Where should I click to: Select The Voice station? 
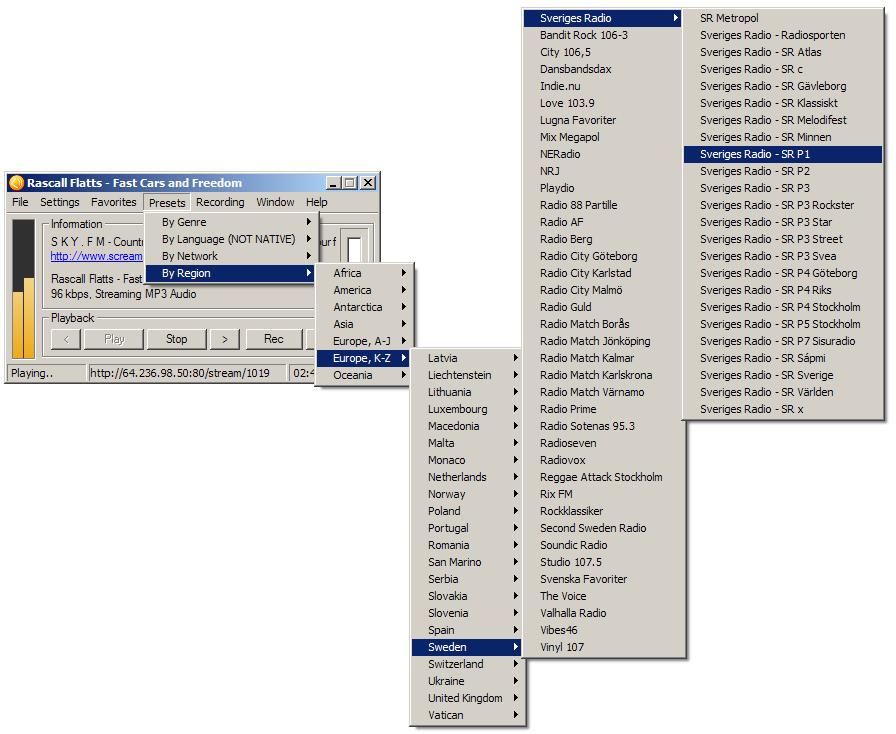(603, 597)
